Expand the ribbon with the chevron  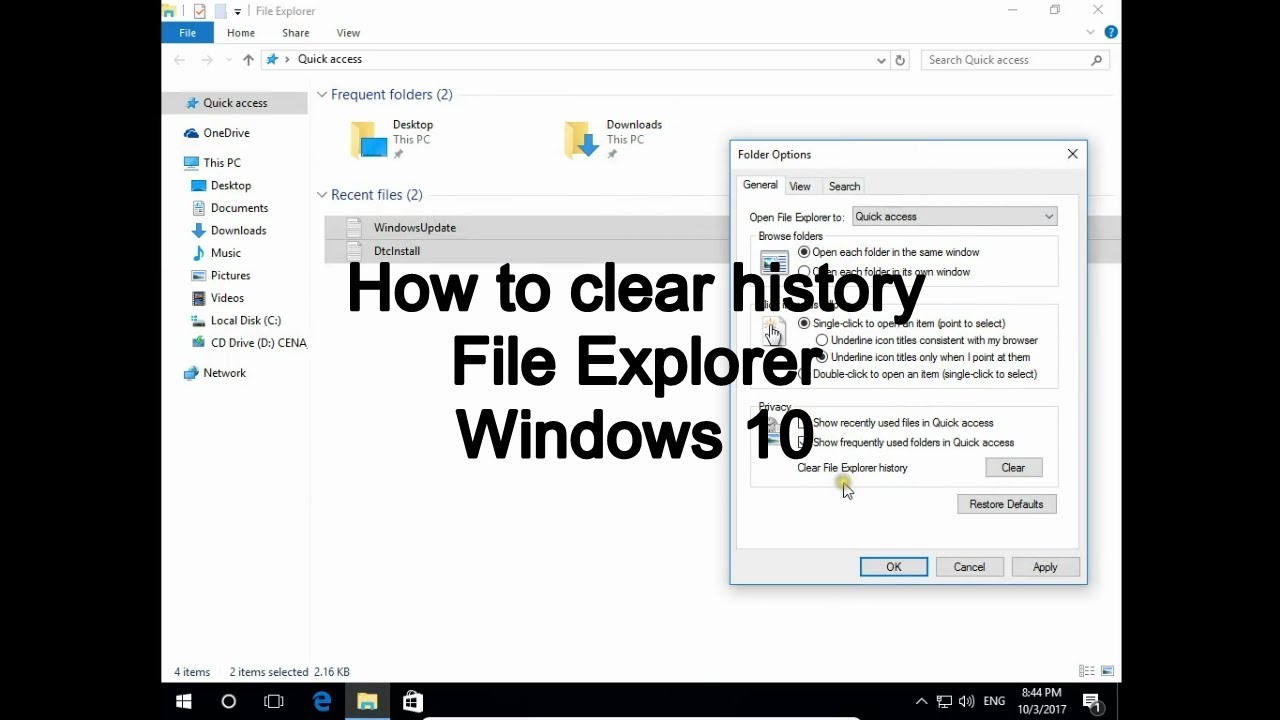(1091, 32)
